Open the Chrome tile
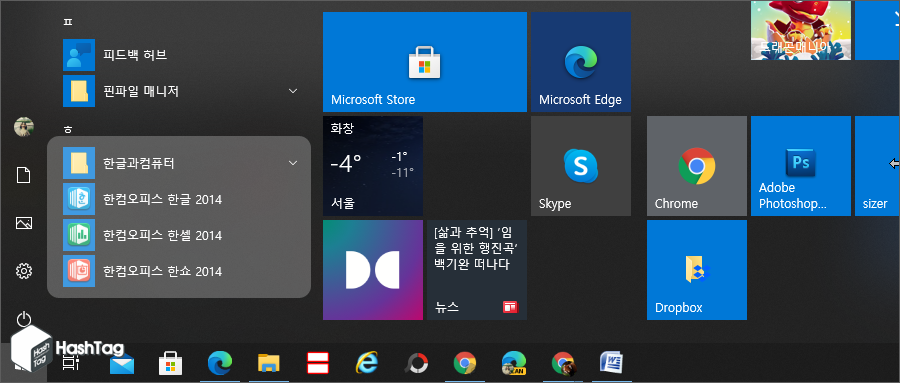The width and height of the screenshot is (900, 383). [x=697, y=166]
